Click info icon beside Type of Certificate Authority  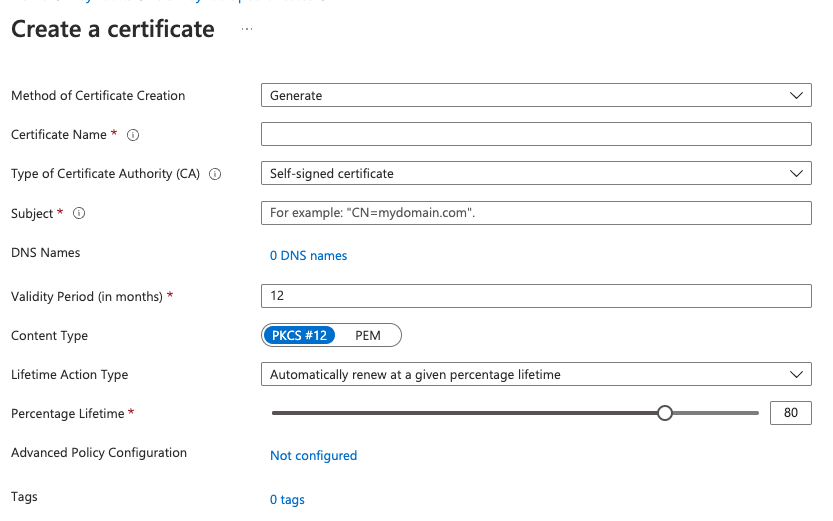point(215,174)
